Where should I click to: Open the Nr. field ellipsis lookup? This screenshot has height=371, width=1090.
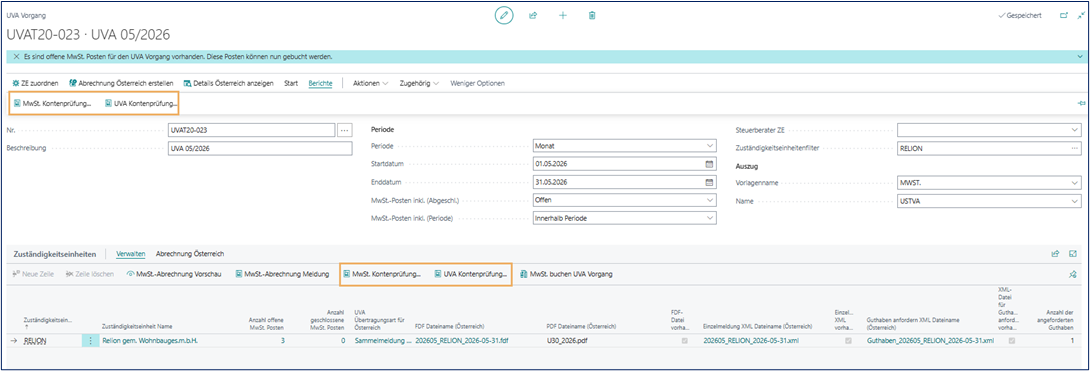[x=345, y=129]
